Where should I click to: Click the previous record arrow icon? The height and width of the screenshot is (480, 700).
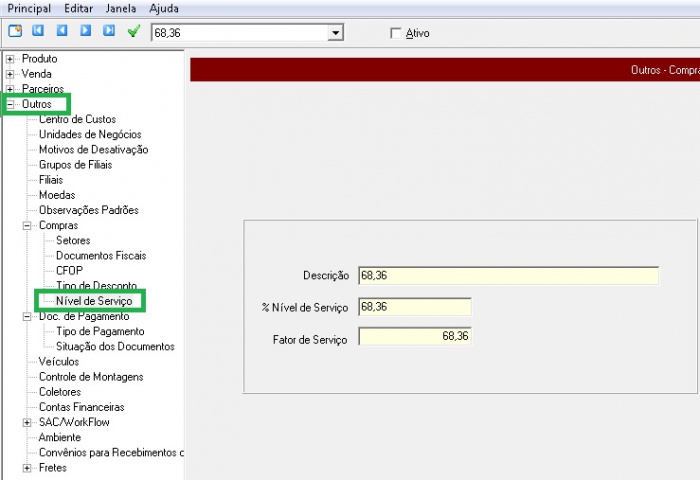click(x=62, y=31)
